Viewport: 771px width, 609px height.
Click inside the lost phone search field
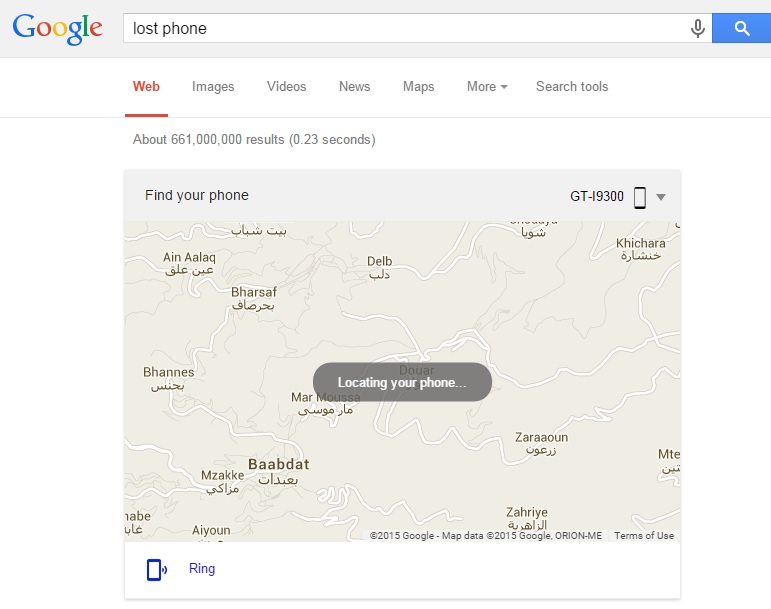tap(406, 29)
